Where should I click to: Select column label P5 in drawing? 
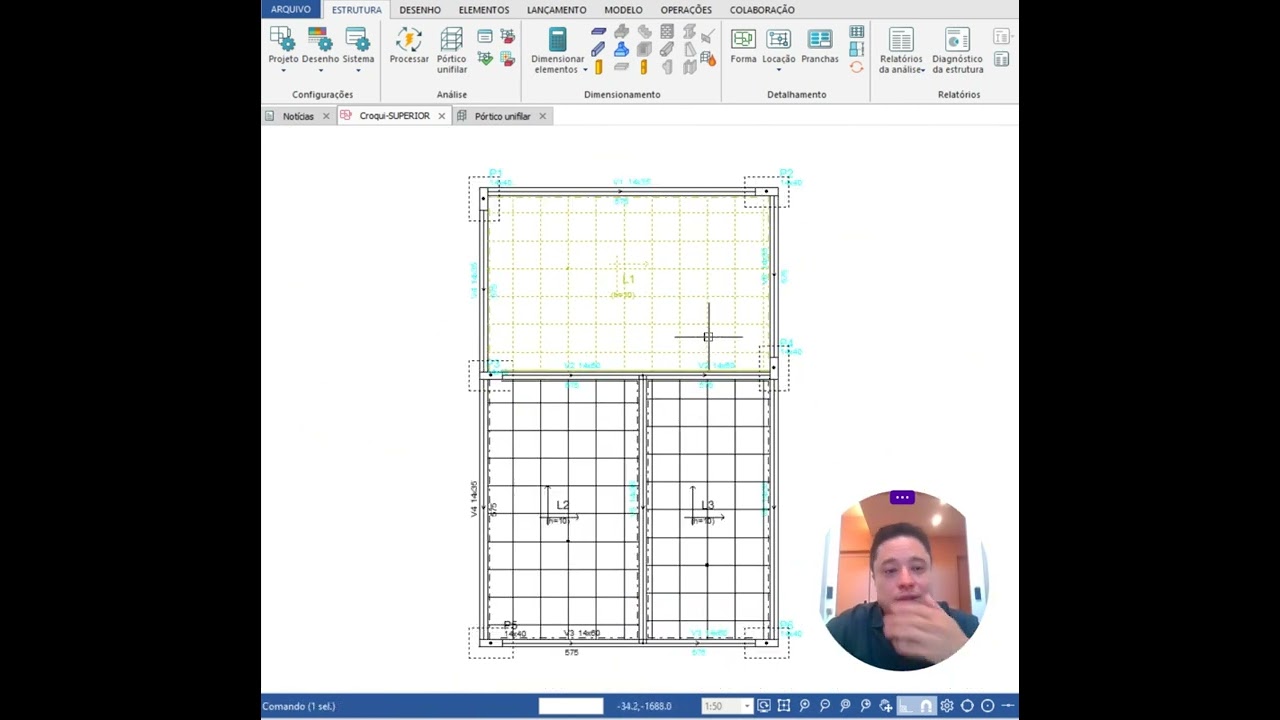510,625
